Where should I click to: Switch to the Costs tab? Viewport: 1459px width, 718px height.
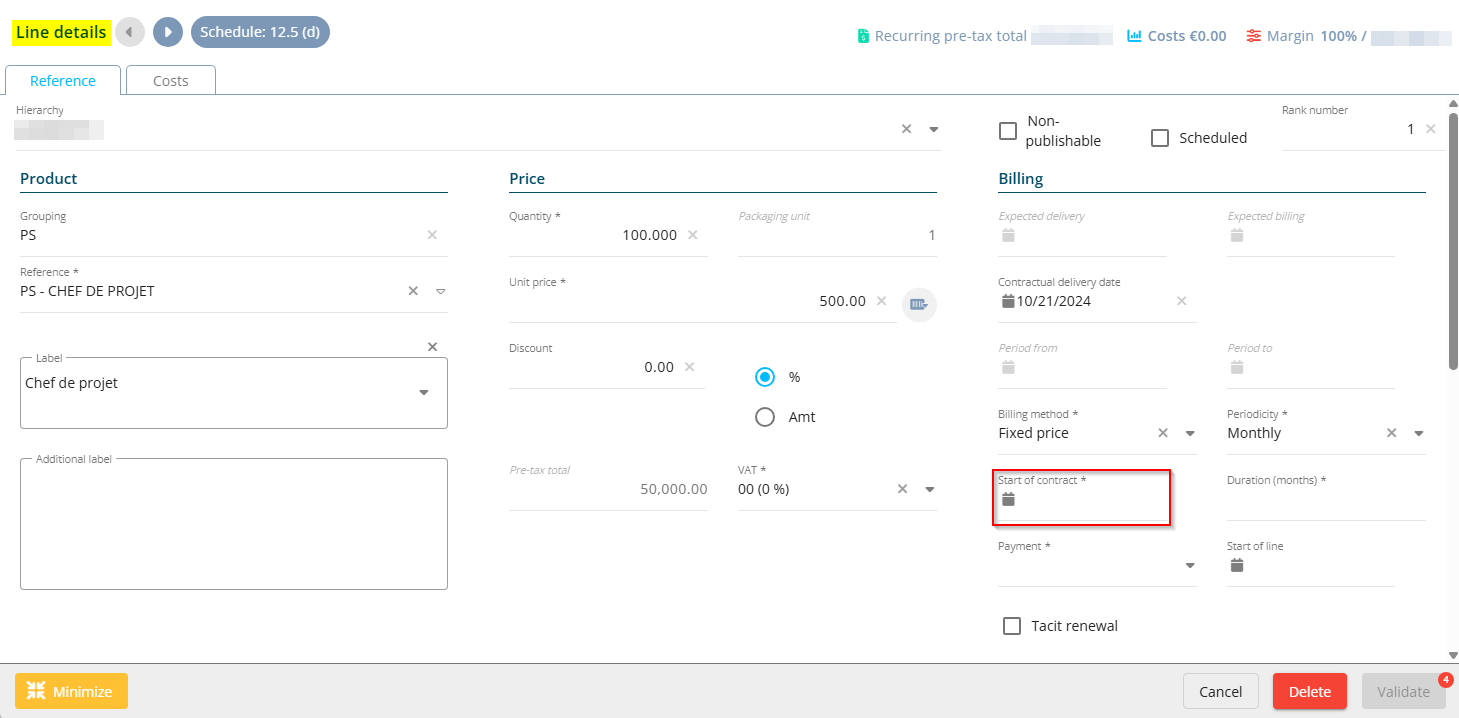point(171,81)
